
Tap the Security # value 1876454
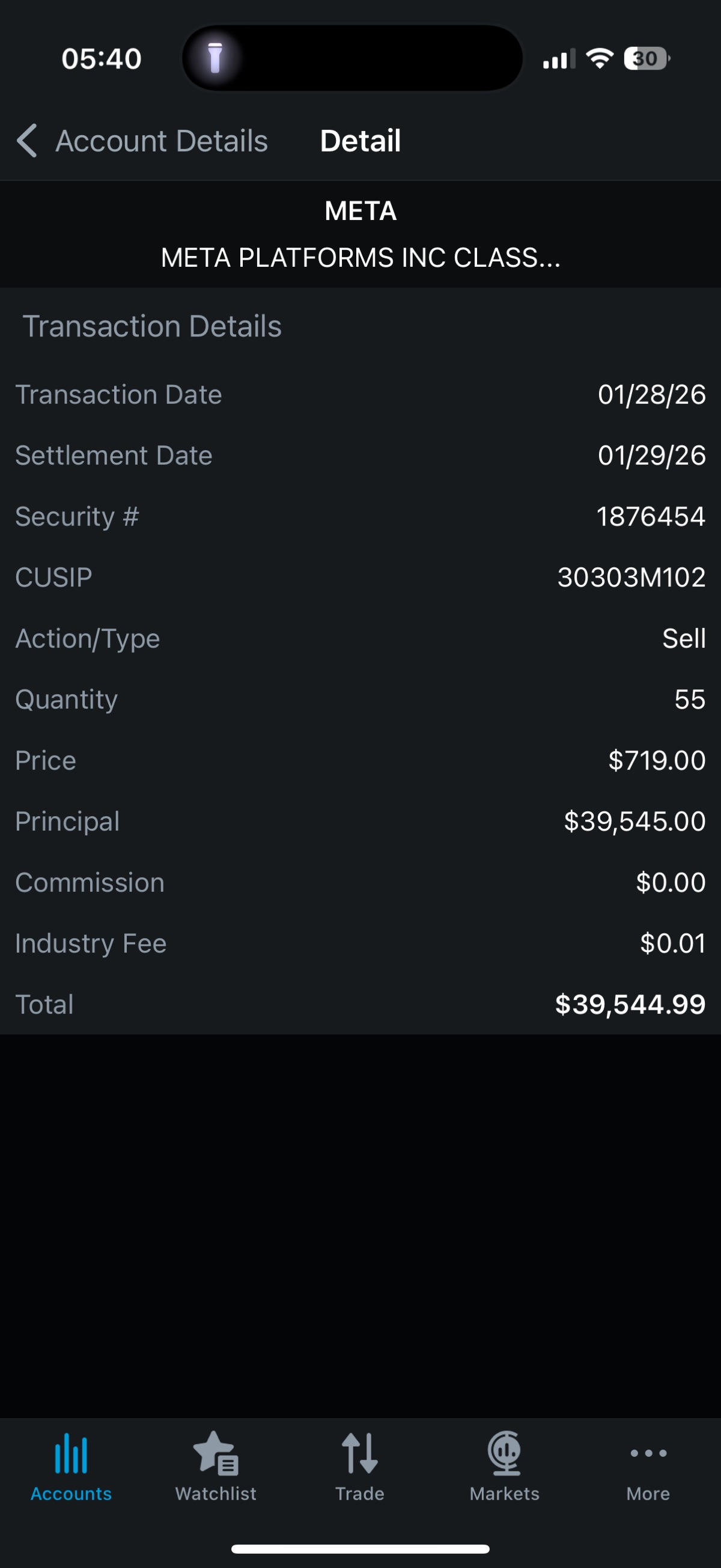pos(651,517)
